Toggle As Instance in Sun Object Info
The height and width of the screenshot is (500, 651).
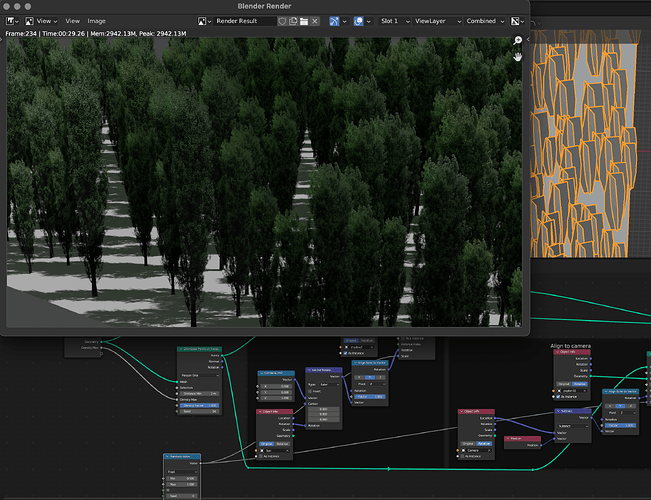(x=262, y=456)
